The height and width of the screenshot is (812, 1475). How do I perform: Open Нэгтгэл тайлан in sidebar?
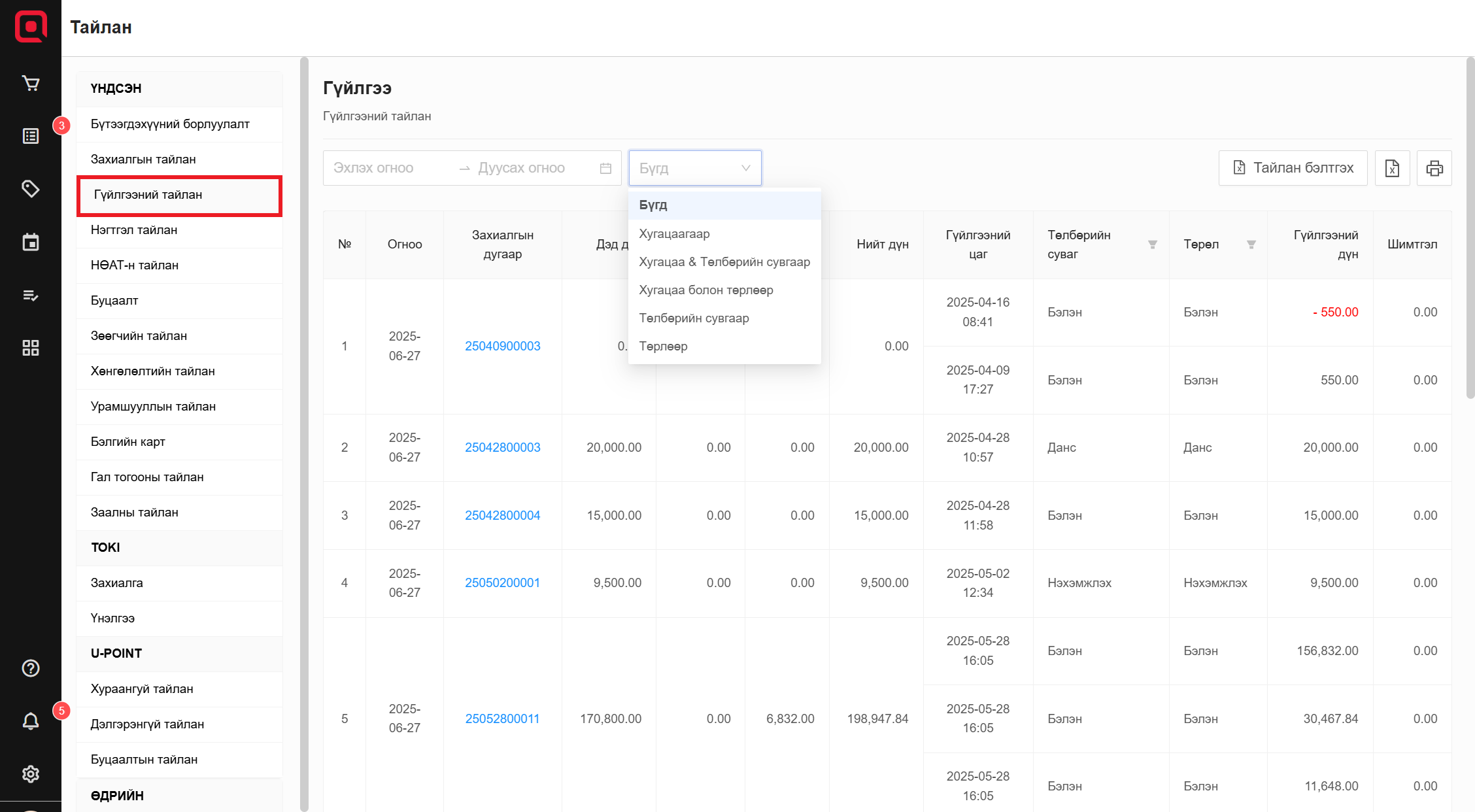(134, 230)
